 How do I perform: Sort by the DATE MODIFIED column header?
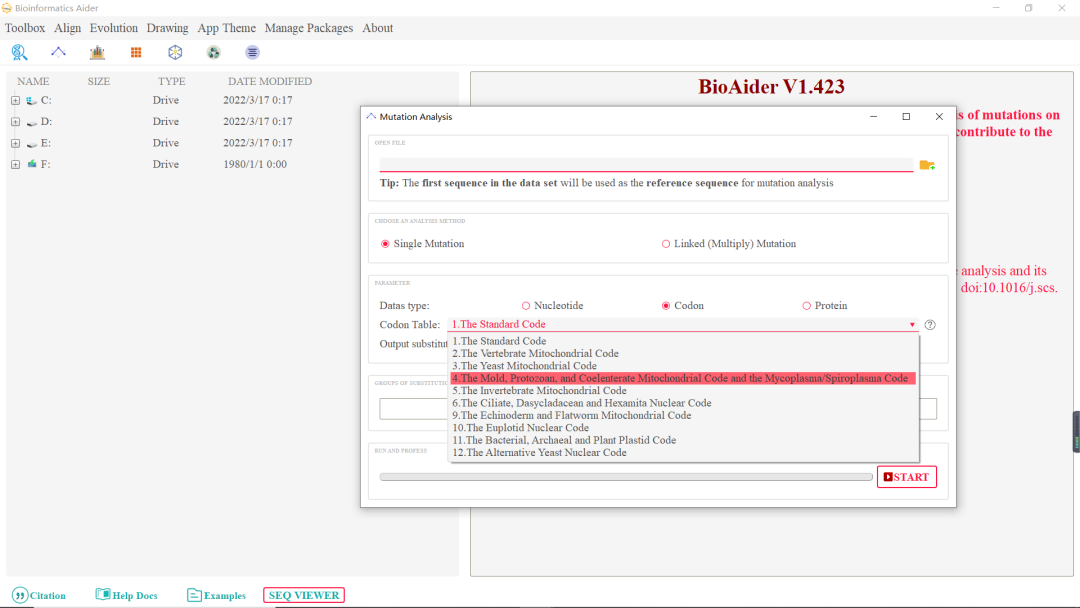[x=270, y=81]
